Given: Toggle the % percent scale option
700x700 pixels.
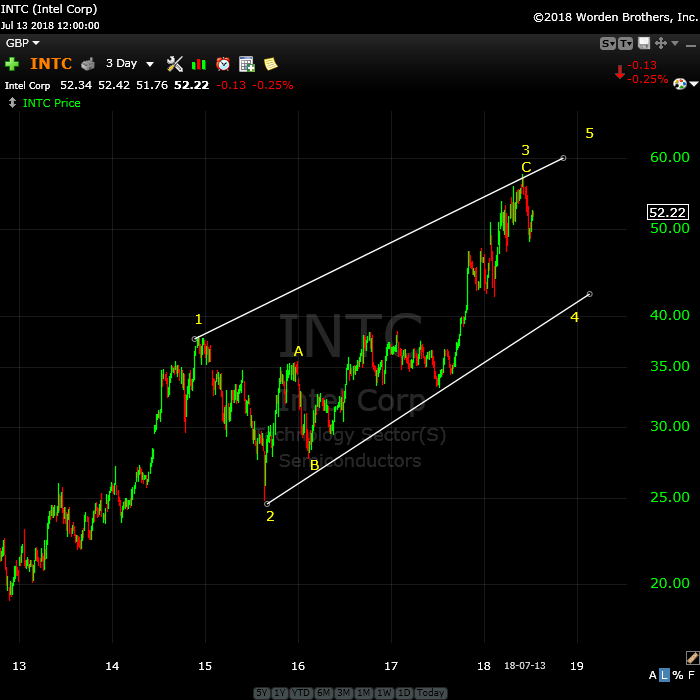Looking at the screenshot, I should click(x=678, y=675).
